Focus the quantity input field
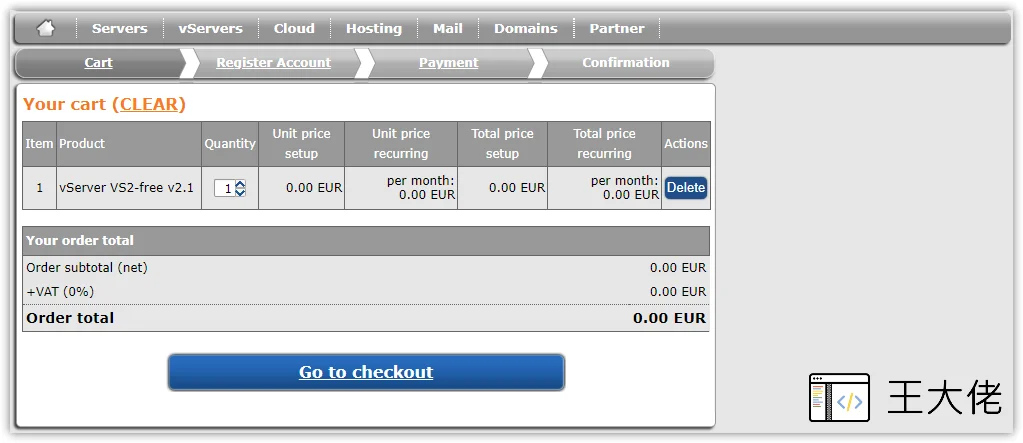 [x=224, y=189]
